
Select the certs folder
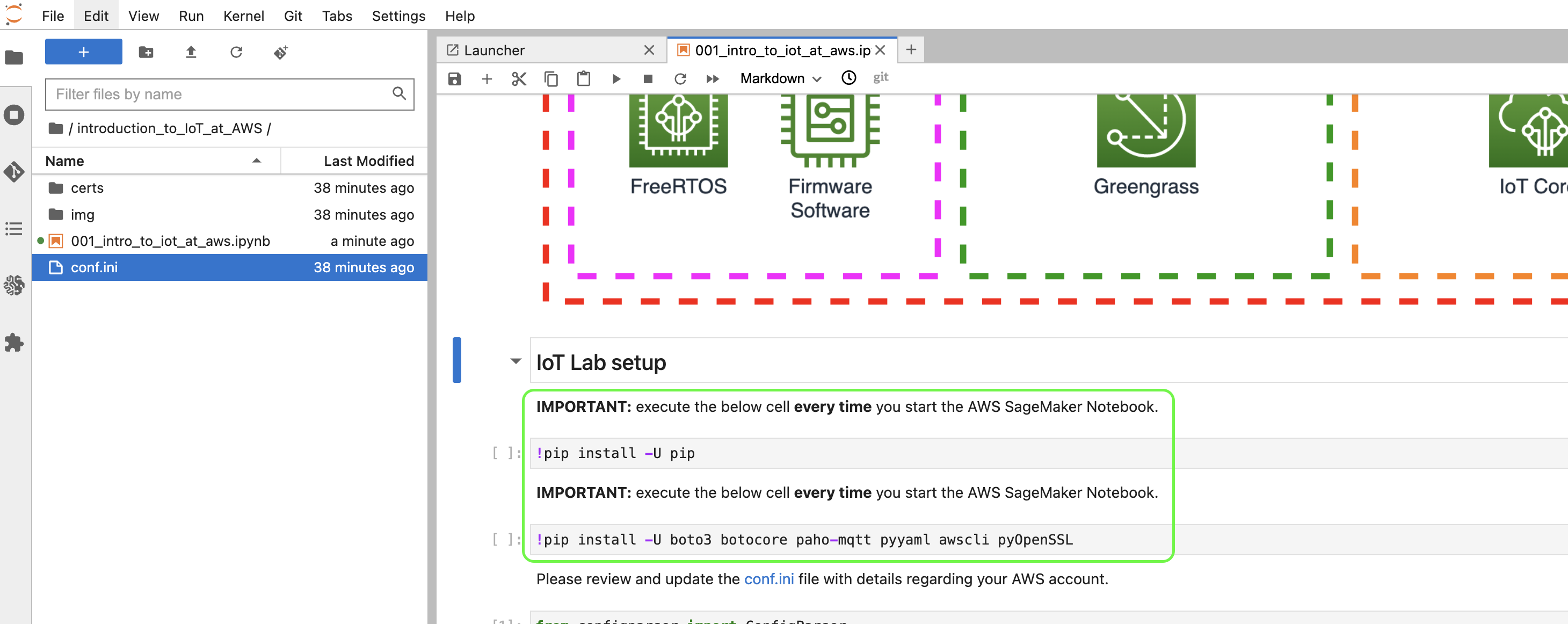click(x=229, y=188)
